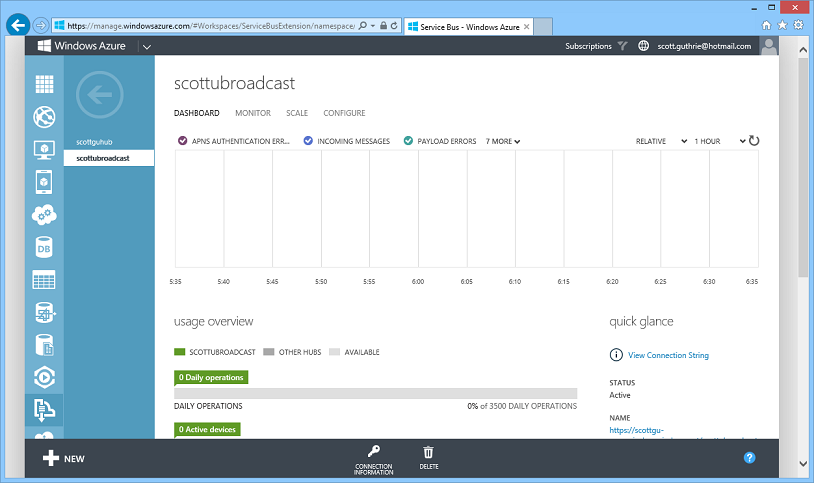Screen dimensions: 814x483
Task: Open a new blank browser tab
Action: click(542, 27)
